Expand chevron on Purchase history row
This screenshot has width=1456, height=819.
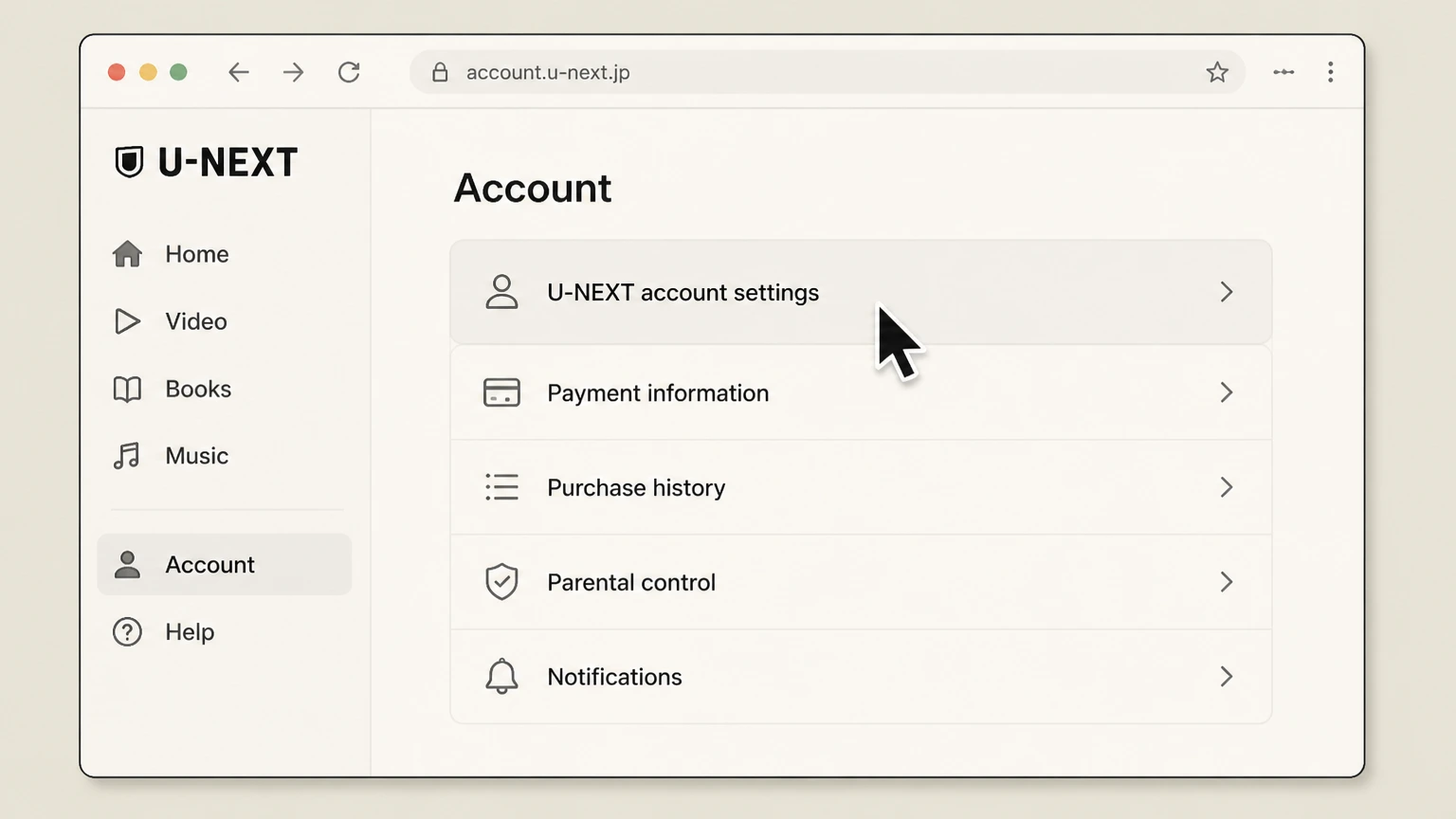(1227, 487)
